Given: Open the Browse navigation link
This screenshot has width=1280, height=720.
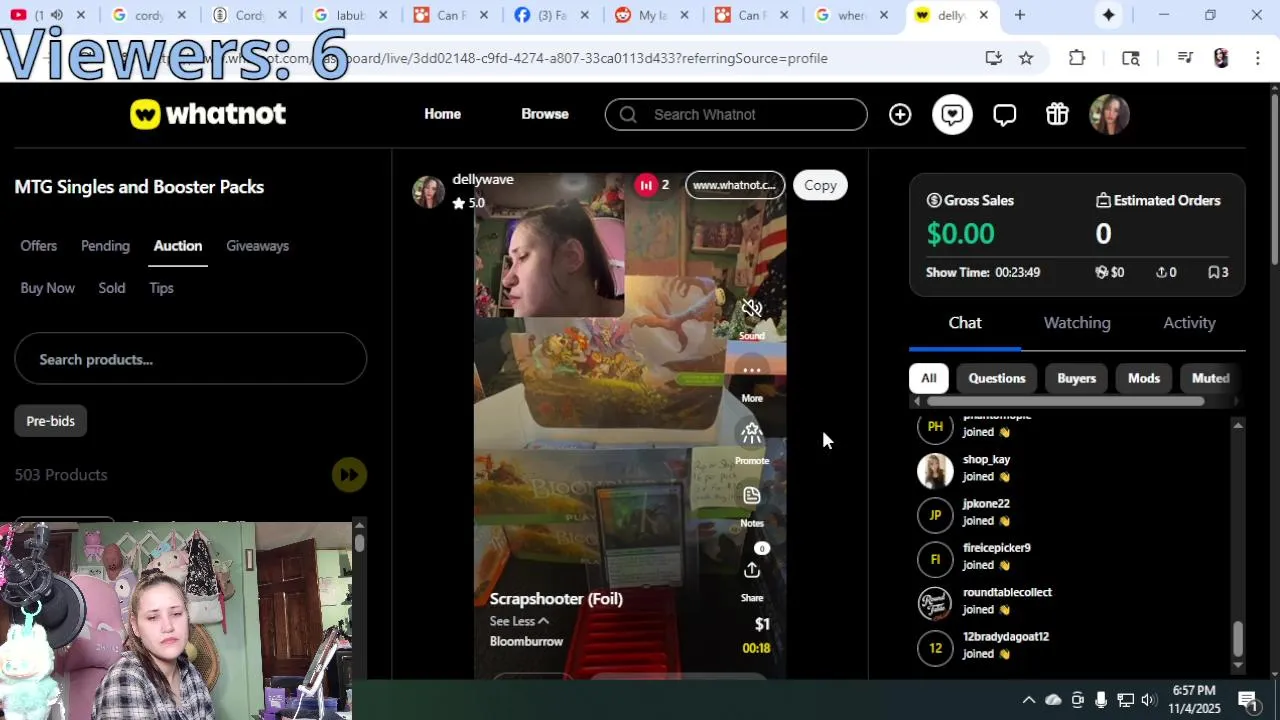Looking at the screenshot, I should 545,114.
